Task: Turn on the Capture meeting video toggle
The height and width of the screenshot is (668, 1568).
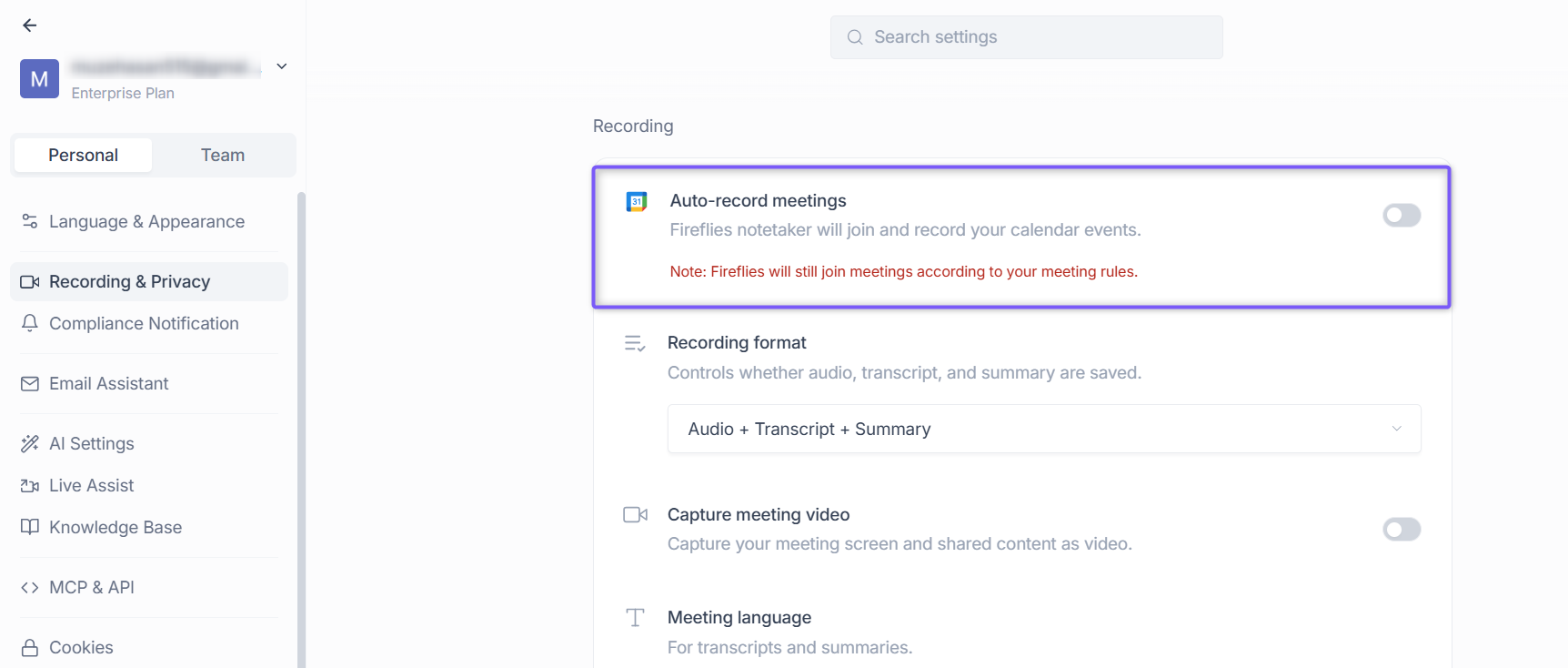Action: [x=1402, y=529]
